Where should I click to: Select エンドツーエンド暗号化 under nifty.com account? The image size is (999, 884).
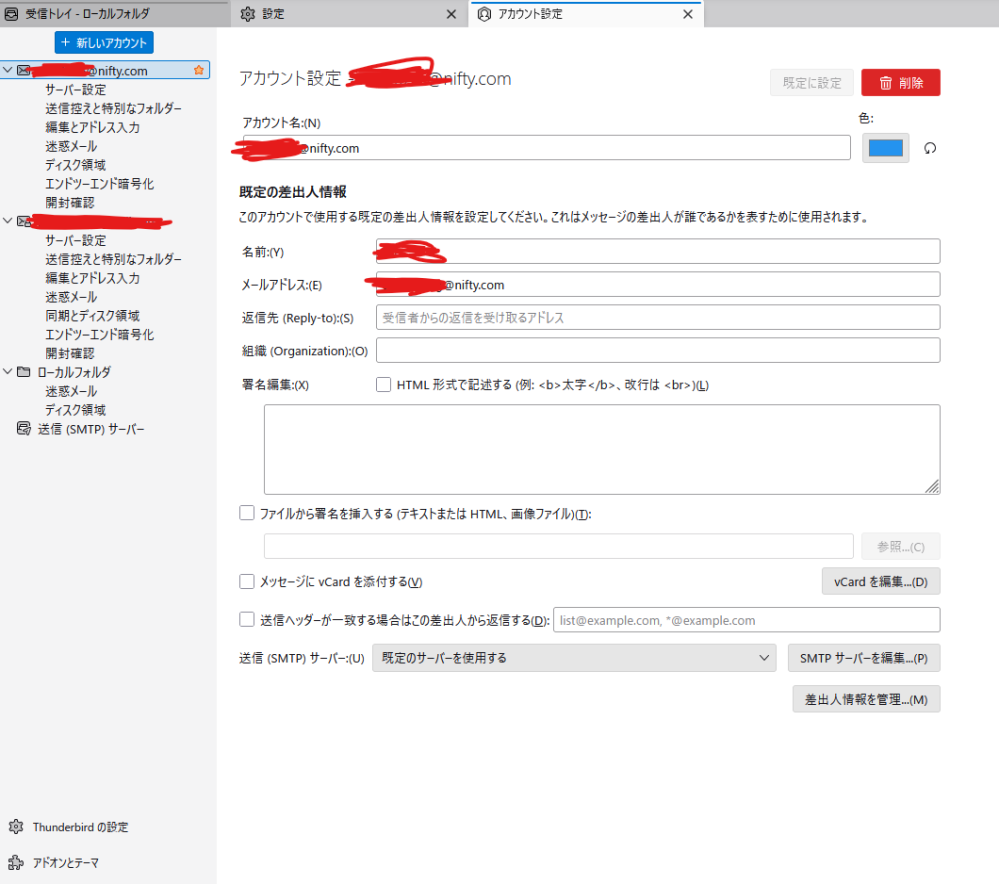coord(99,184)
